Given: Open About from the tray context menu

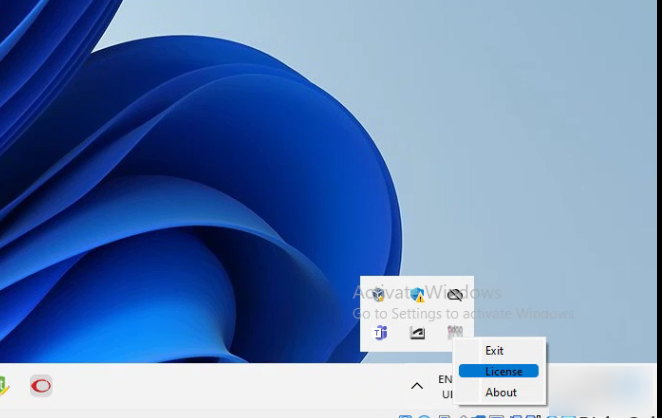Looking at the screenshot, I should [x=499, y=392].
